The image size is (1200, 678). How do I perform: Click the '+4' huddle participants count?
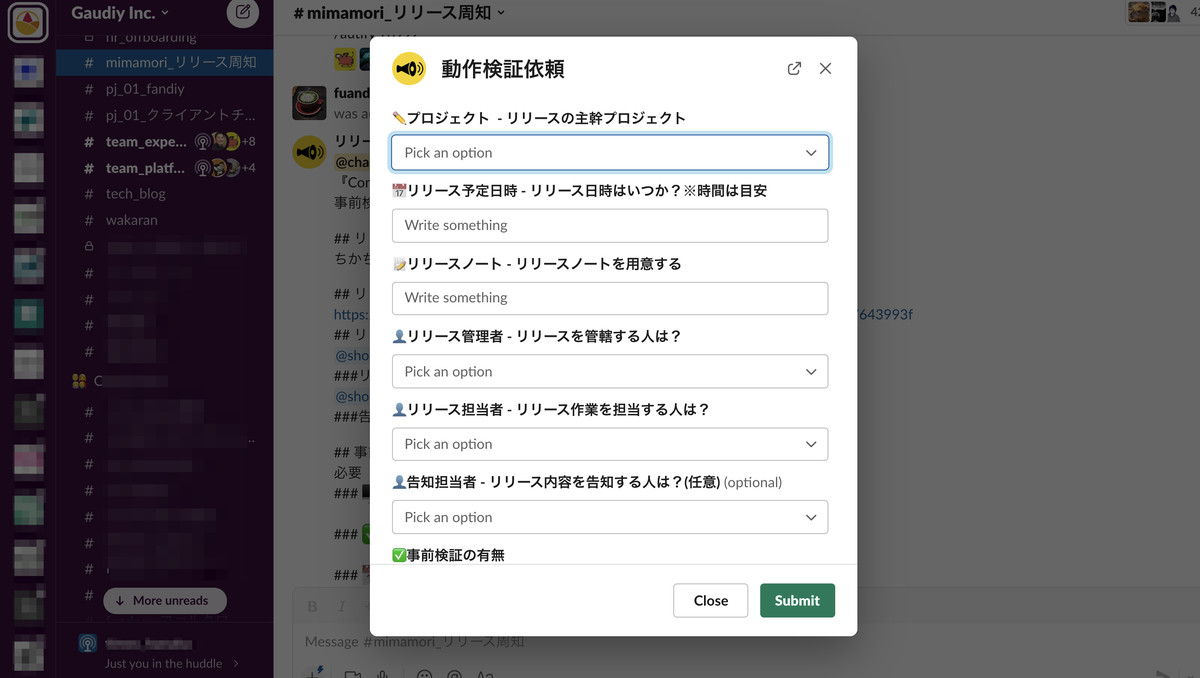(248, 168)
